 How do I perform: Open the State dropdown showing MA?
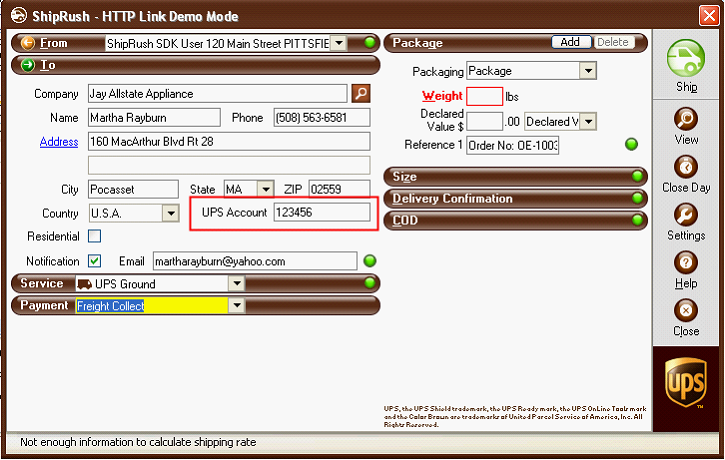pos(265,189)
